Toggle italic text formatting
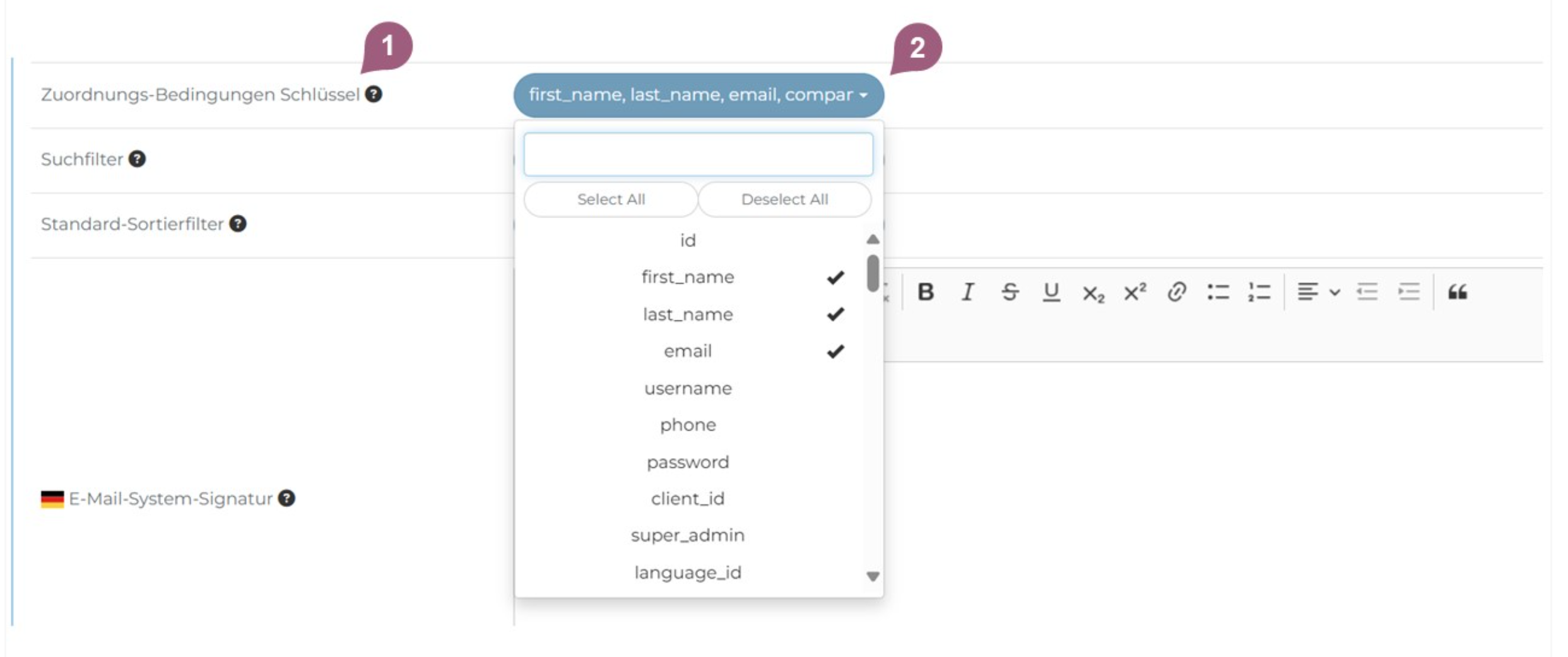1568x657 pixels. tap(967, 292)
